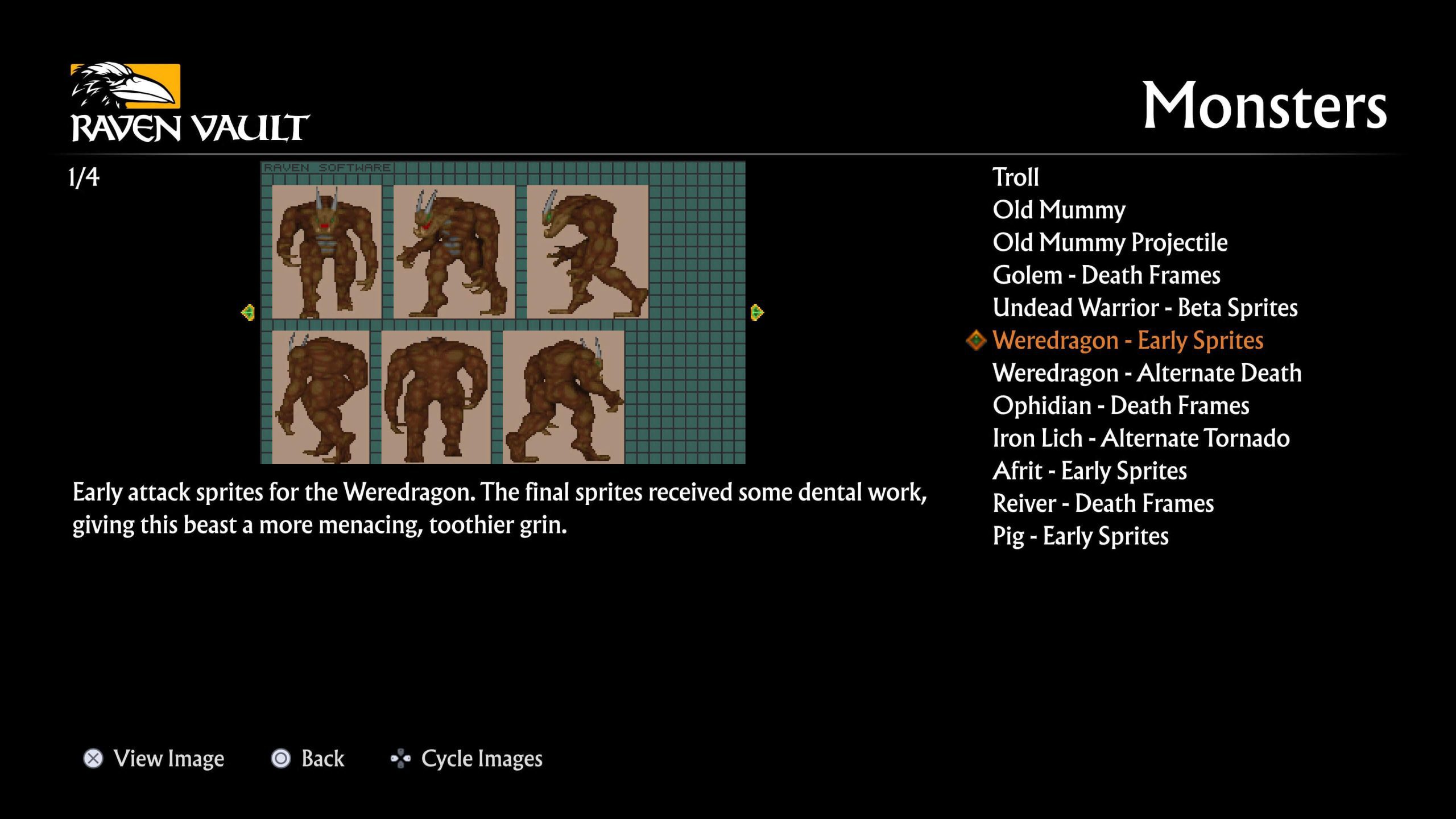
Task: Click the Weredragon sprite sheet image
Action: tap(503, 312)
